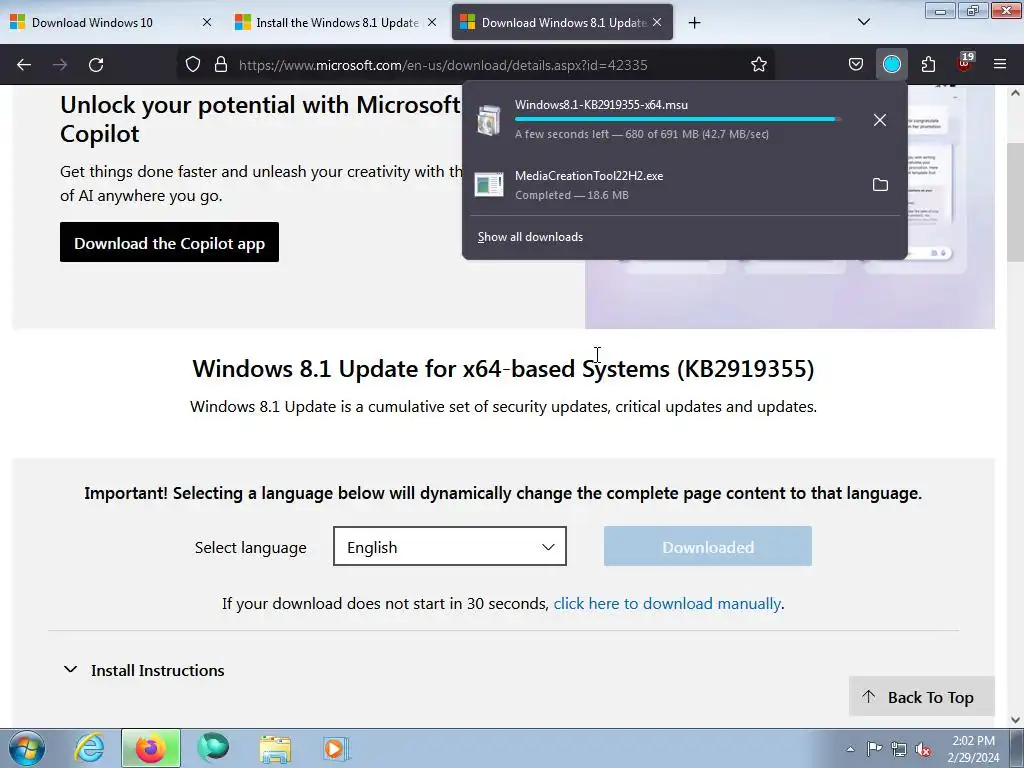Click the forward navigation arrow

point(60,65)
